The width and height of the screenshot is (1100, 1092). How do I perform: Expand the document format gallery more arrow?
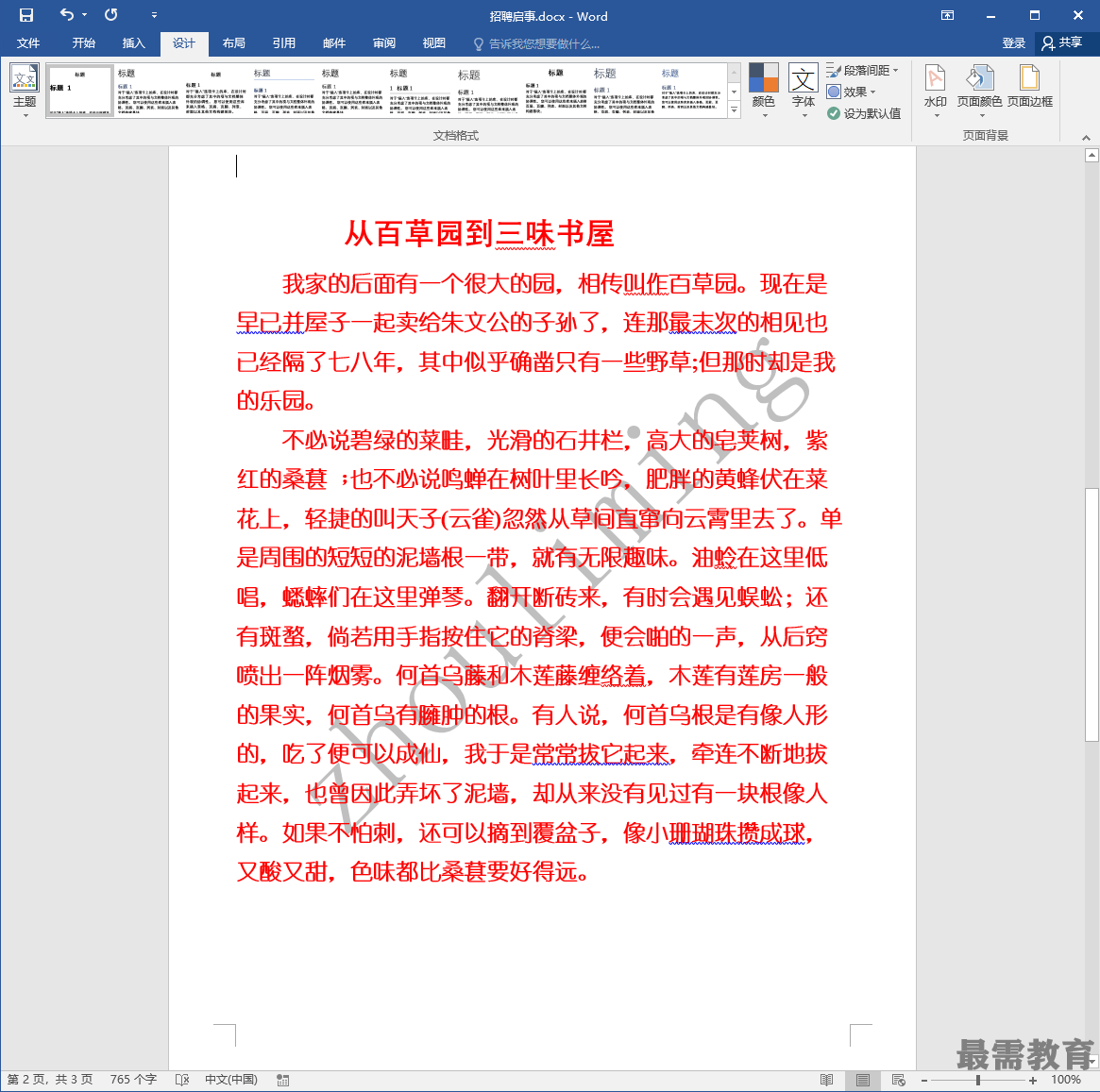[734, 110]
